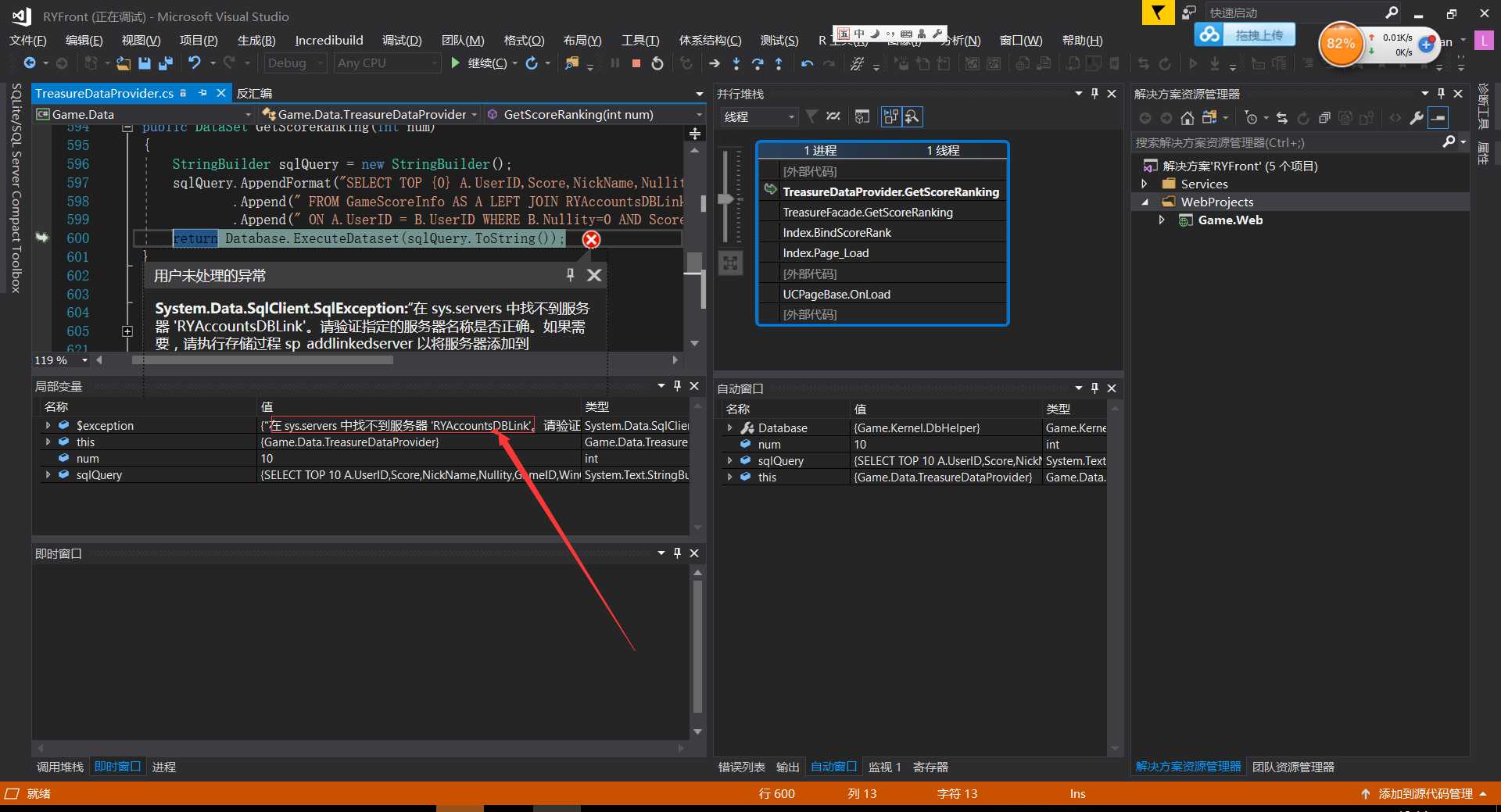Open the 调试(D) menu

pyautogui.click(x=401, y=41)
